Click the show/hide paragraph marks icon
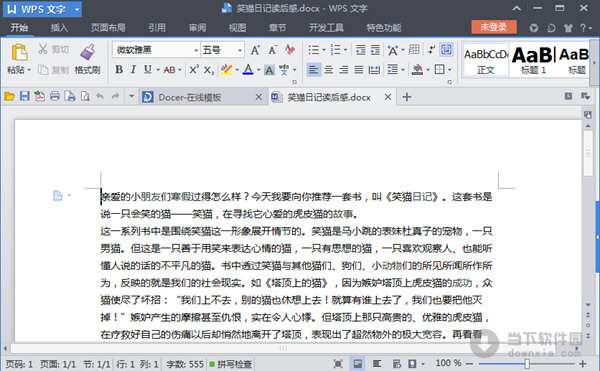The height and width of the screenshot is (371, 600). (x=431, y=49)
